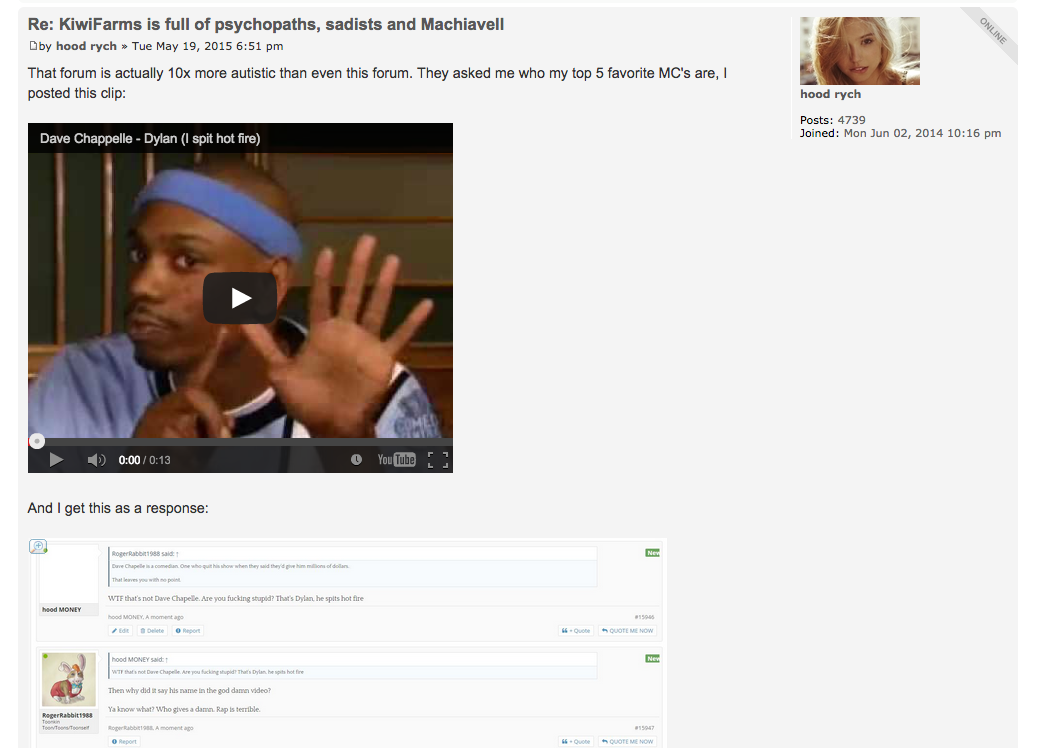Visit the hood rych profile name under the avatar
1038x748 pixels.
click(x=830, y=94)
